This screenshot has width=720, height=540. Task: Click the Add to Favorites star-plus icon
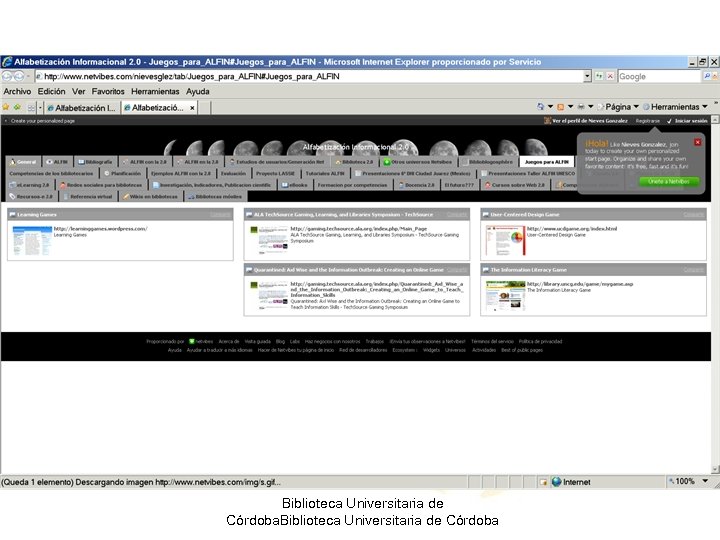17,107
